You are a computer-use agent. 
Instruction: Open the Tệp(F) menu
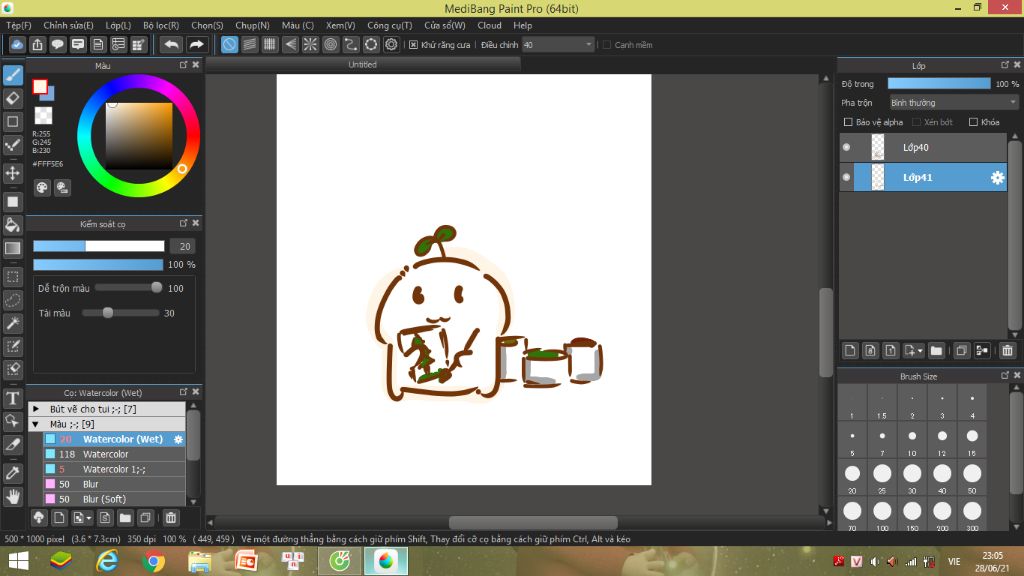[19, 25]
